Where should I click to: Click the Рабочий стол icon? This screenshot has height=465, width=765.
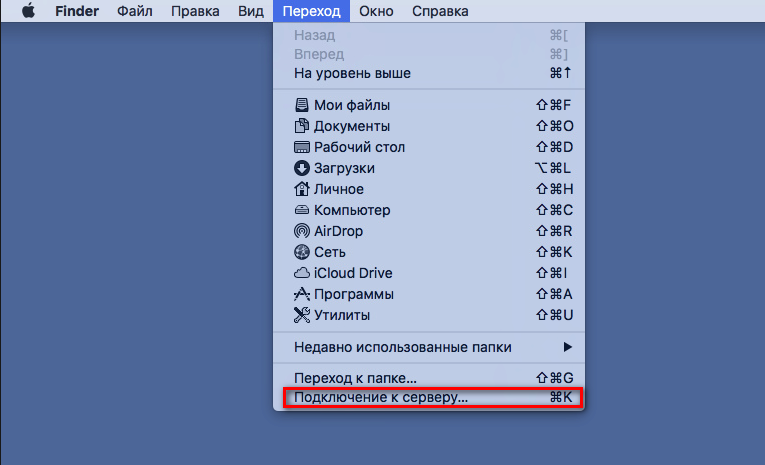coord(302,147)
